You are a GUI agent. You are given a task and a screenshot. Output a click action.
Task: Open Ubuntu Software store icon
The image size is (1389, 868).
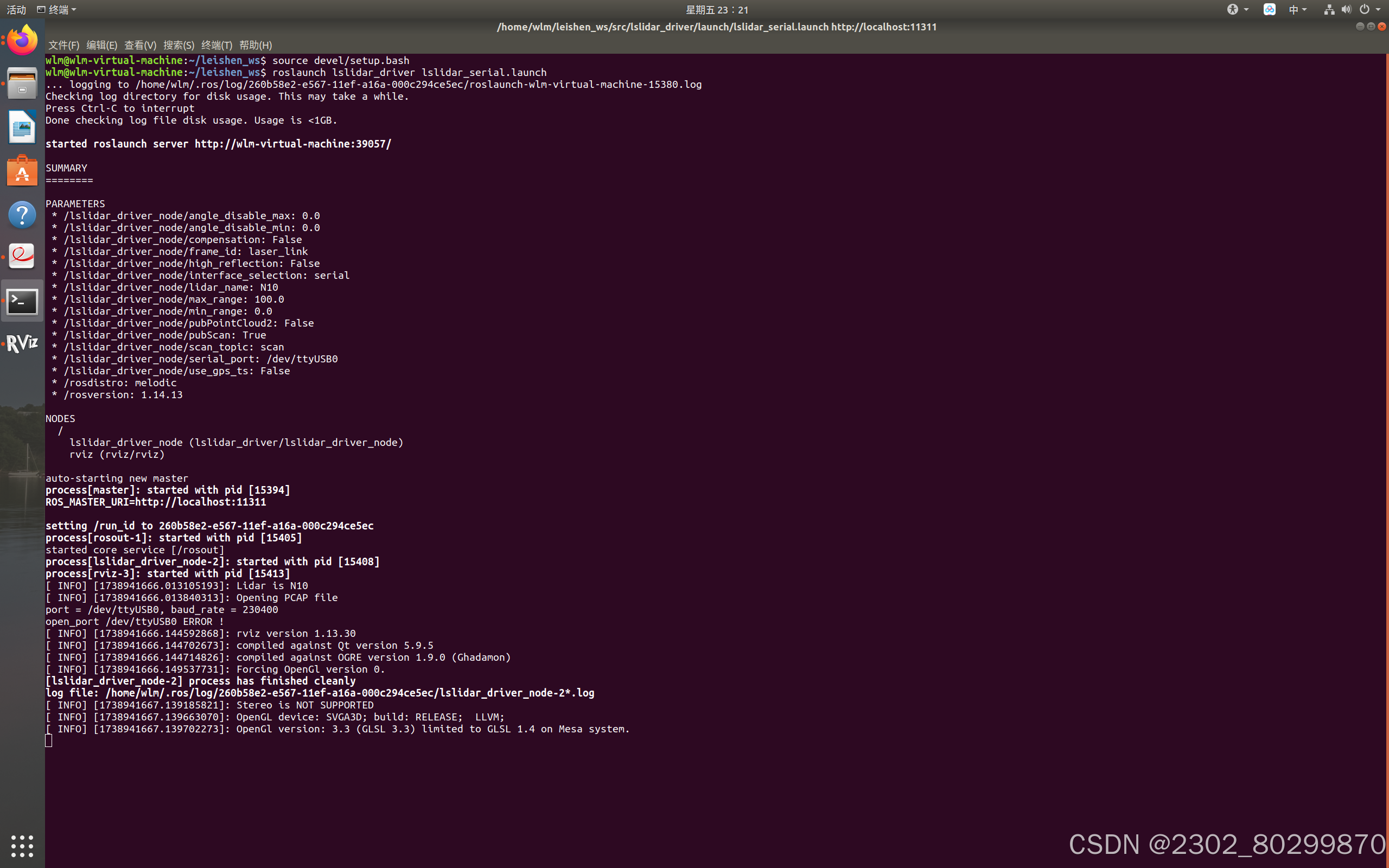(22, 170)
